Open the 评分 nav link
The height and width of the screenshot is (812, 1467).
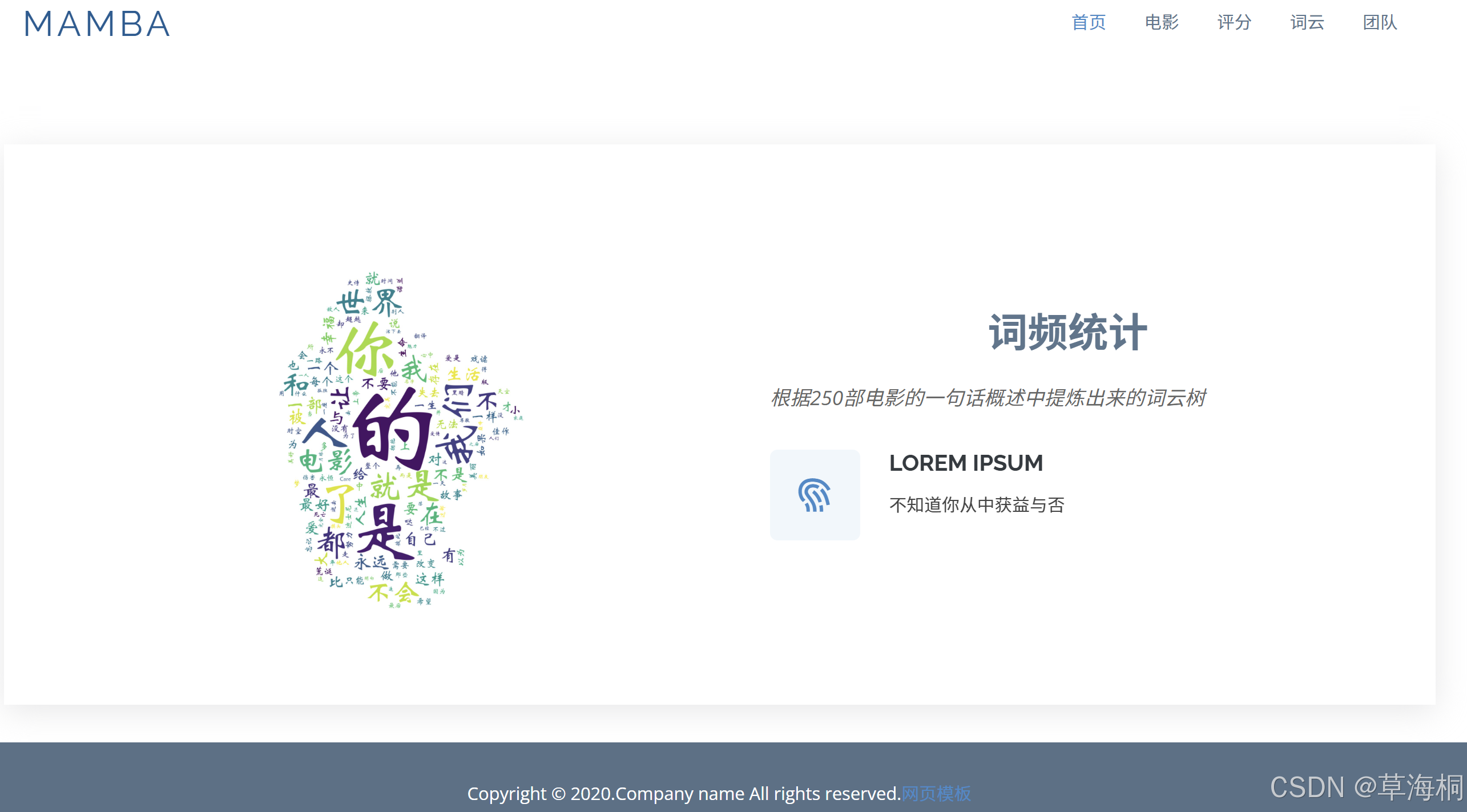click(1234, 22)
